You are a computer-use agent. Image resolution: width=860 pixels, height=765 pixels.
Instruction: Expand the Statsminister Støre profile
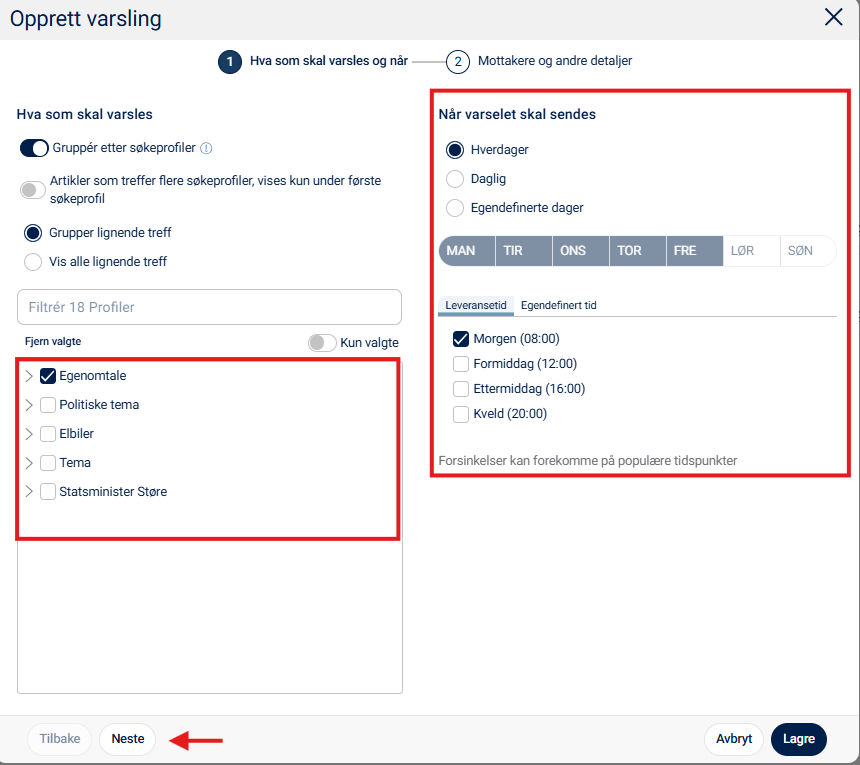click(29, 491)
